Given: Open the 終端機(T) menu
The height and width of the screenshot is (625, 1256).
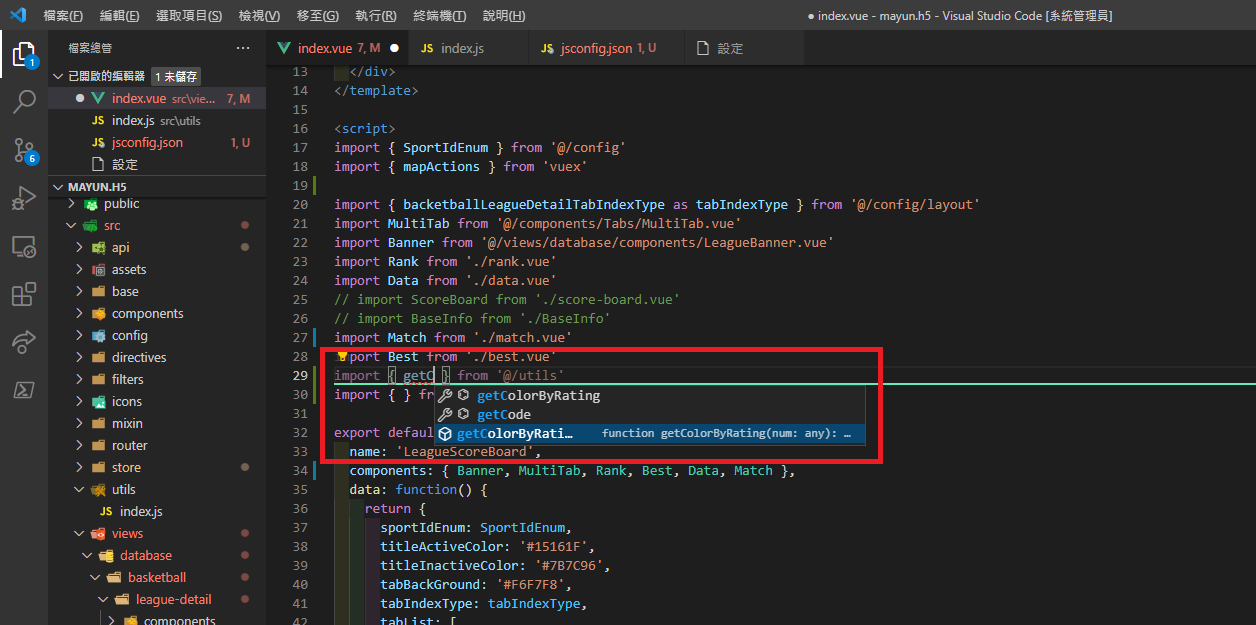Looking at the screenshot, I should coord(439,16).
